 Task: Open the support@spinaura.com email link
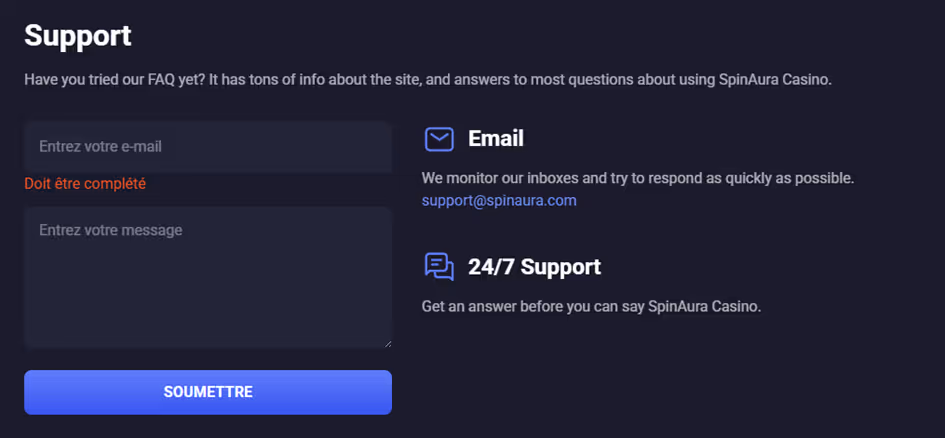[x=499, y=200]
